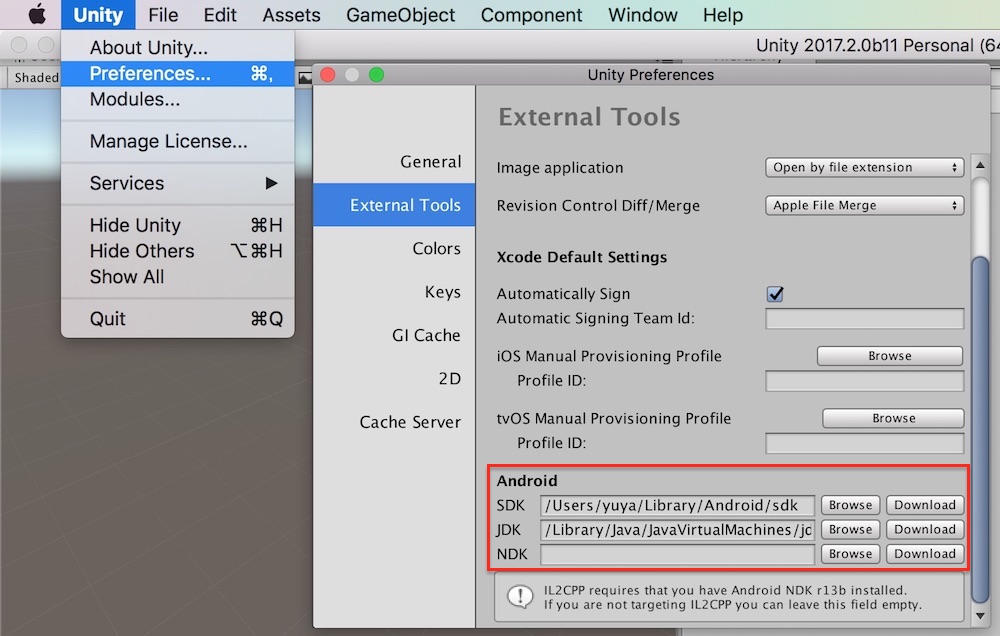This screenshot has height=636, width=1000.
Task: Click the JDK path field
Action: point(677,529)
